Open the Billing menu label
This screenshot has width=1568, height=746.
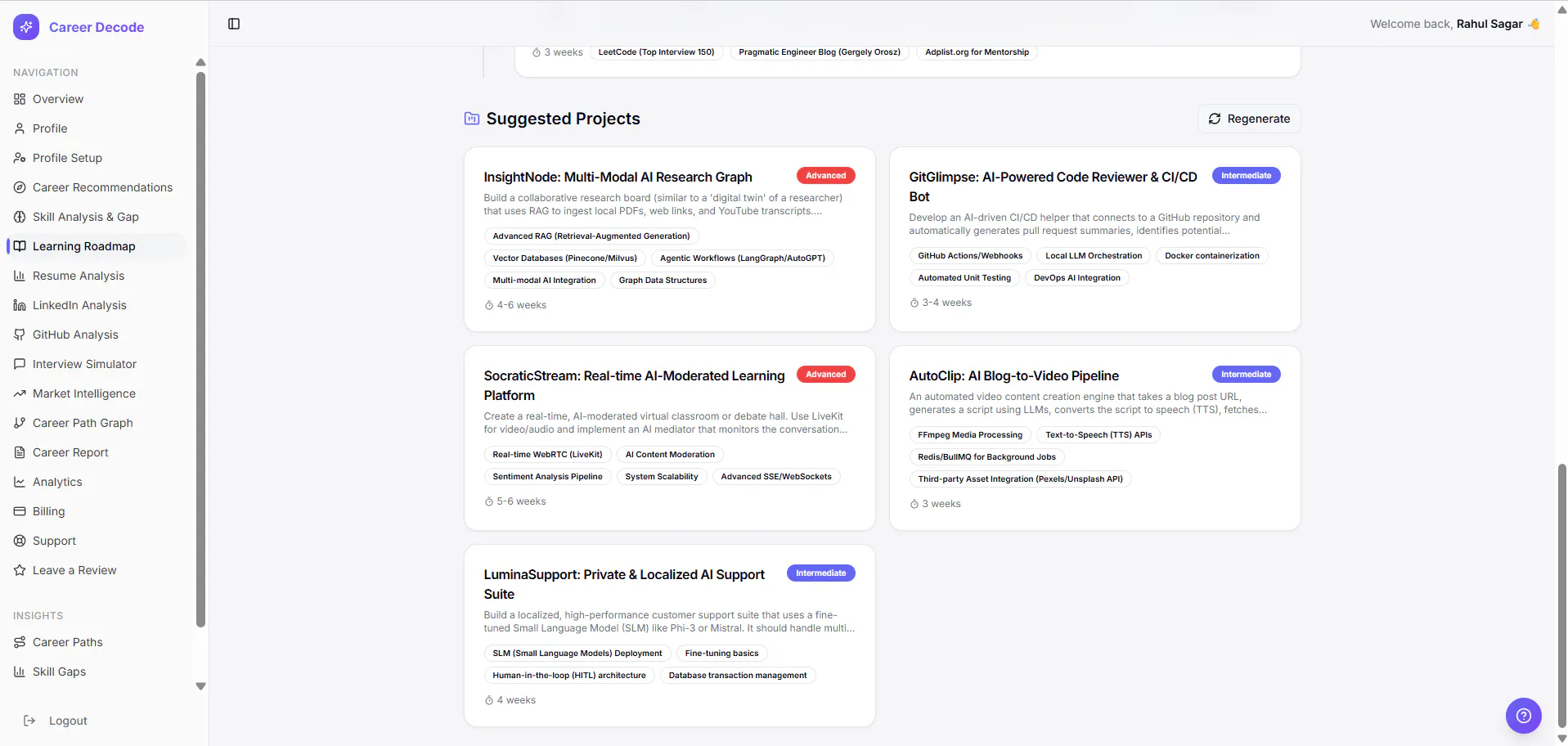pyautogui.click(x=48, y=511)
